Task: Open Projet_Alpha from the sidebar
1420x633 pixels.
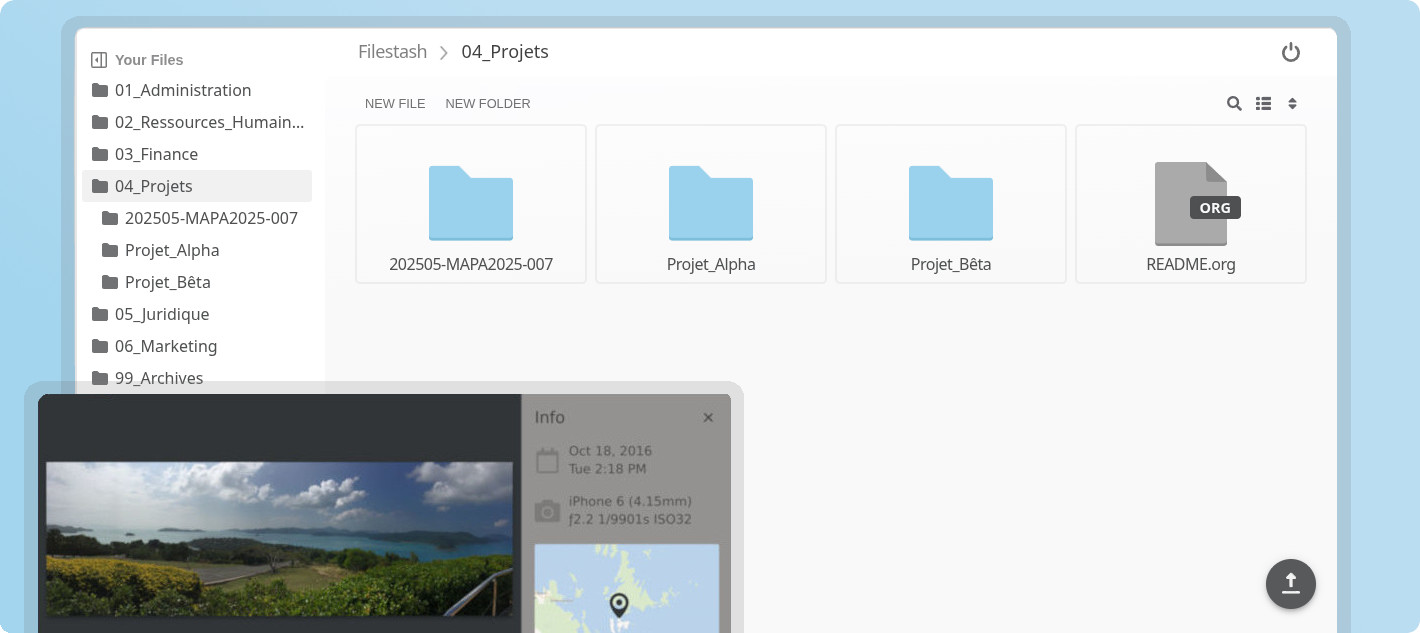Action: tap(172, 250)
